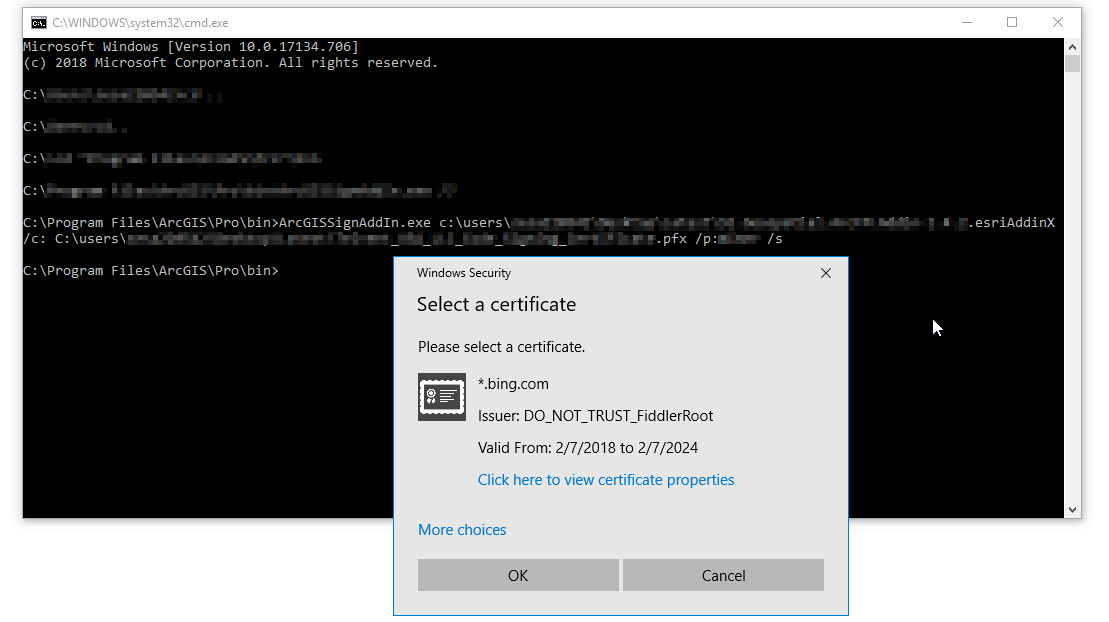1109x622 pixels.
Task: Click the Issuer DO_NOT_TRUST_FiddlerRoot text
Action: coord(597,415)
